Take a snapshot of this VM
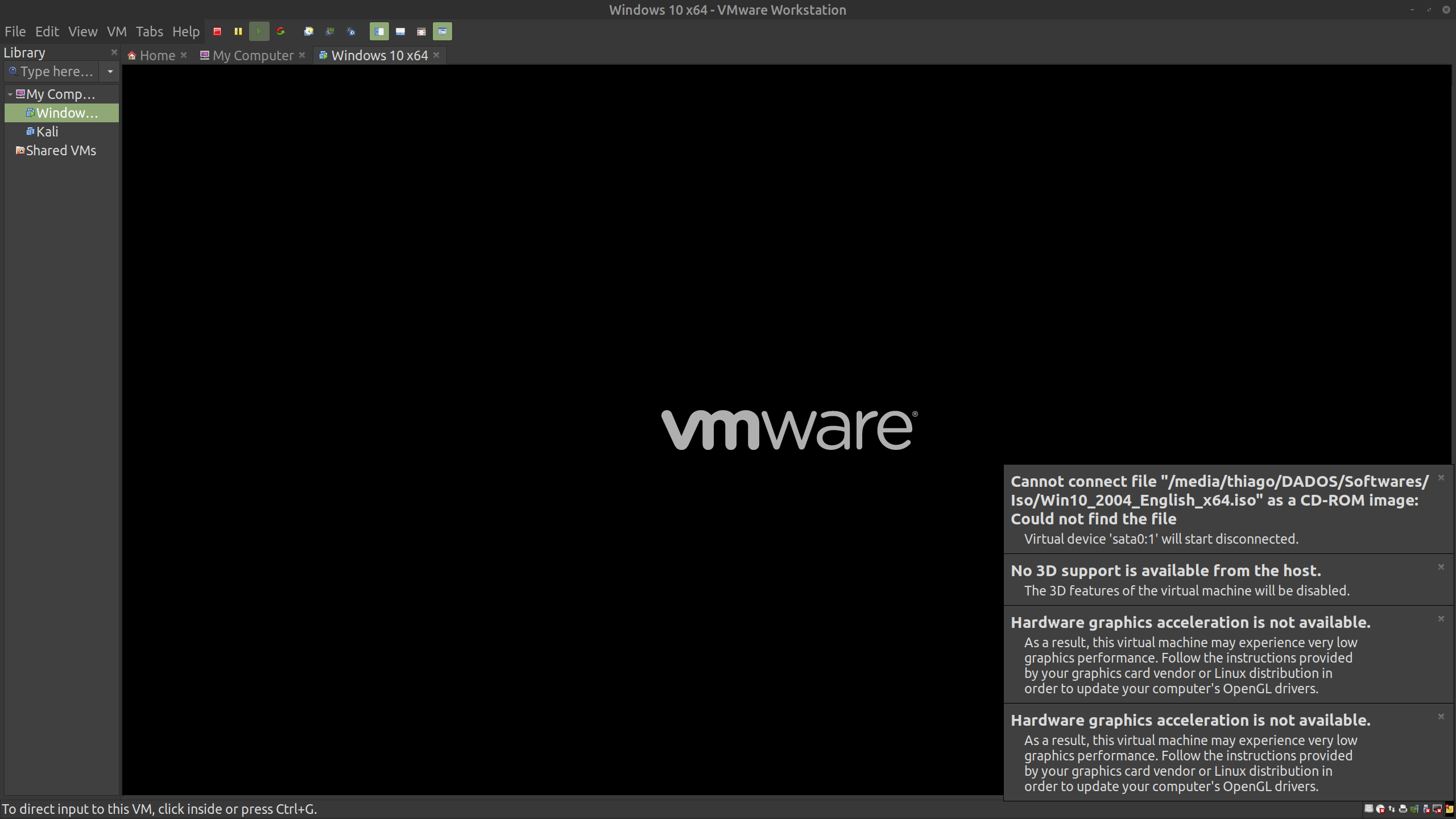The image size is (1456, 819). click(308, 31)
